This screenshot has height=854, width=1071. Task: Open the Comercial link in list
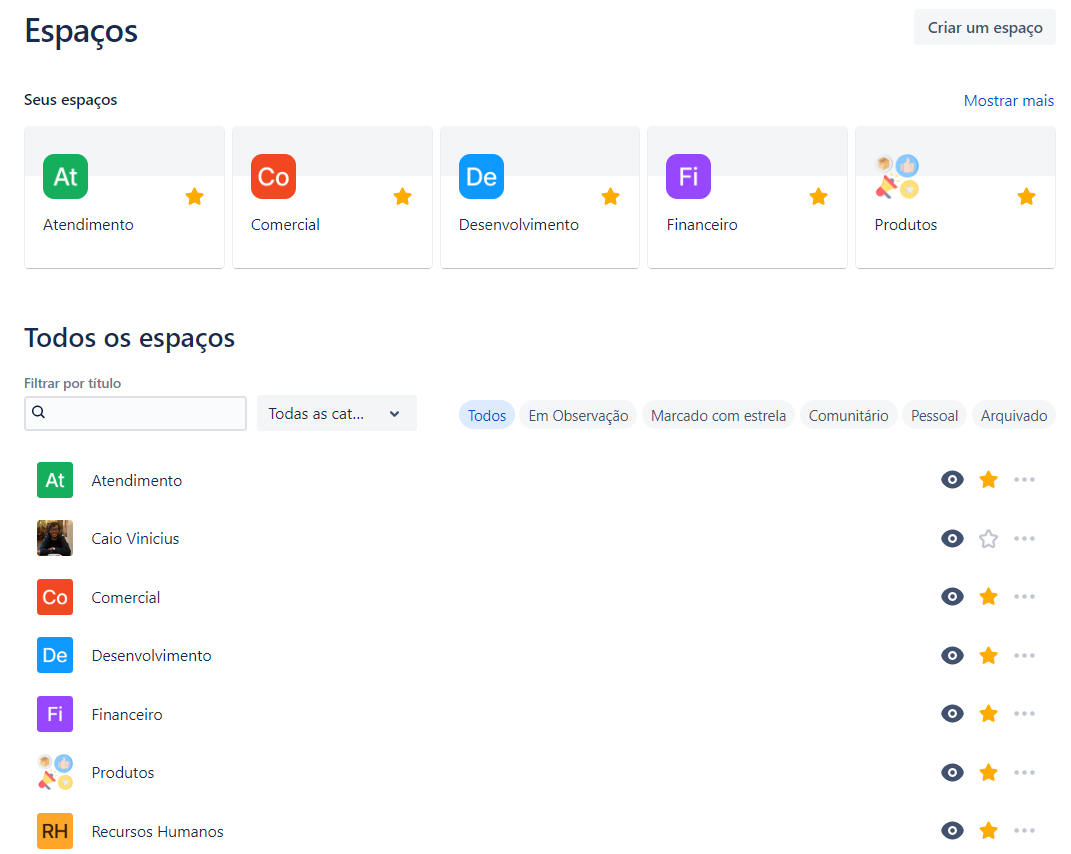coord(126,597)
